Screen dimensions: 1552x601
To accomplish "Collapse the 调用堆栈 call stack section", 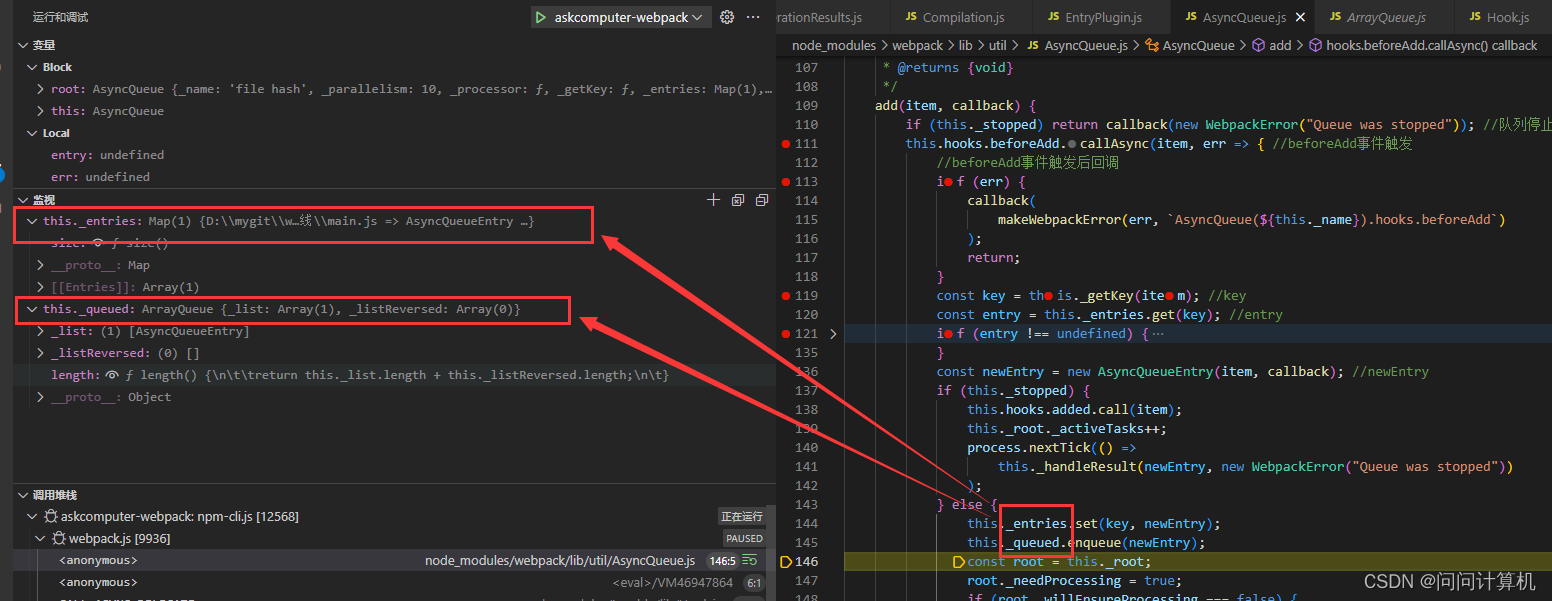I will pyautogui.click(x=23, y=495).
